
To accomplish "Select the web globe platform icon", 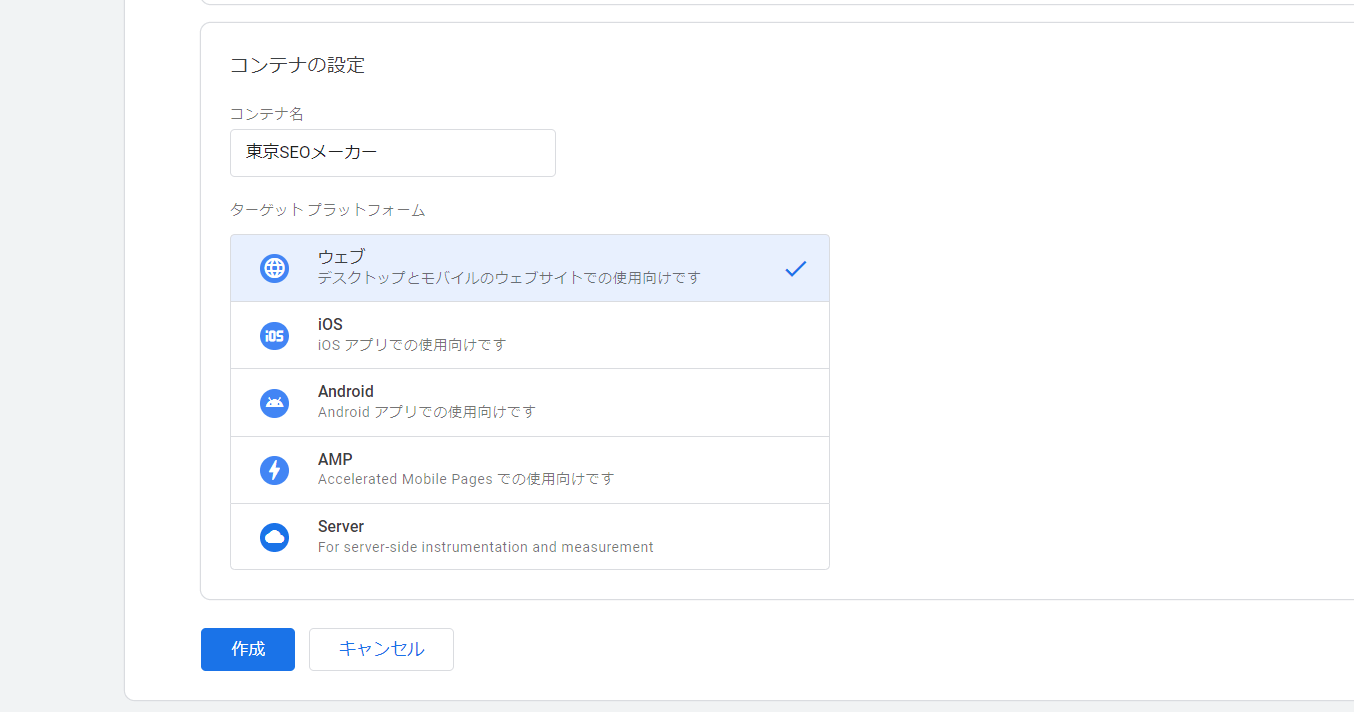I will click(x=274, y=268).
